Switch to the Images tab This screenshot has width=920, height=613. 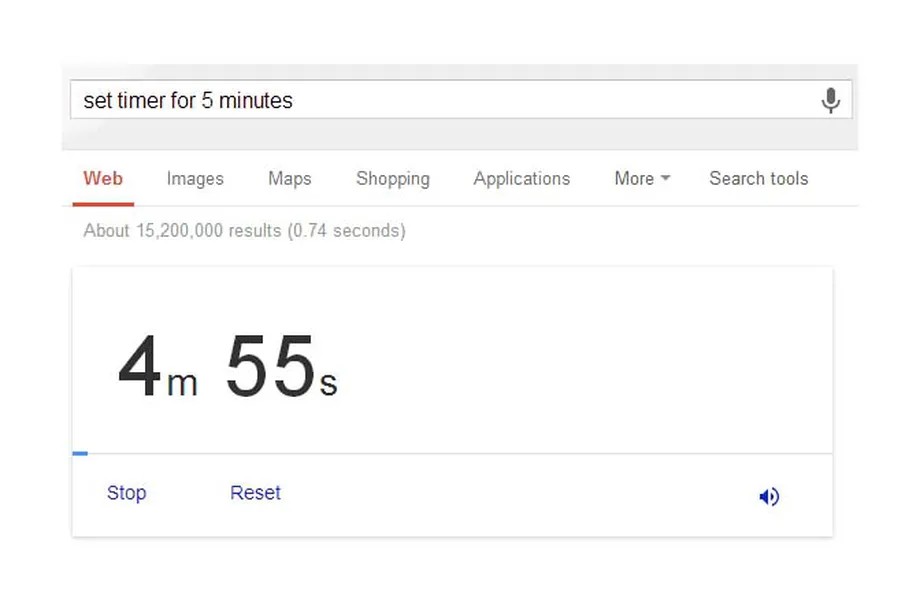[195, 179]
